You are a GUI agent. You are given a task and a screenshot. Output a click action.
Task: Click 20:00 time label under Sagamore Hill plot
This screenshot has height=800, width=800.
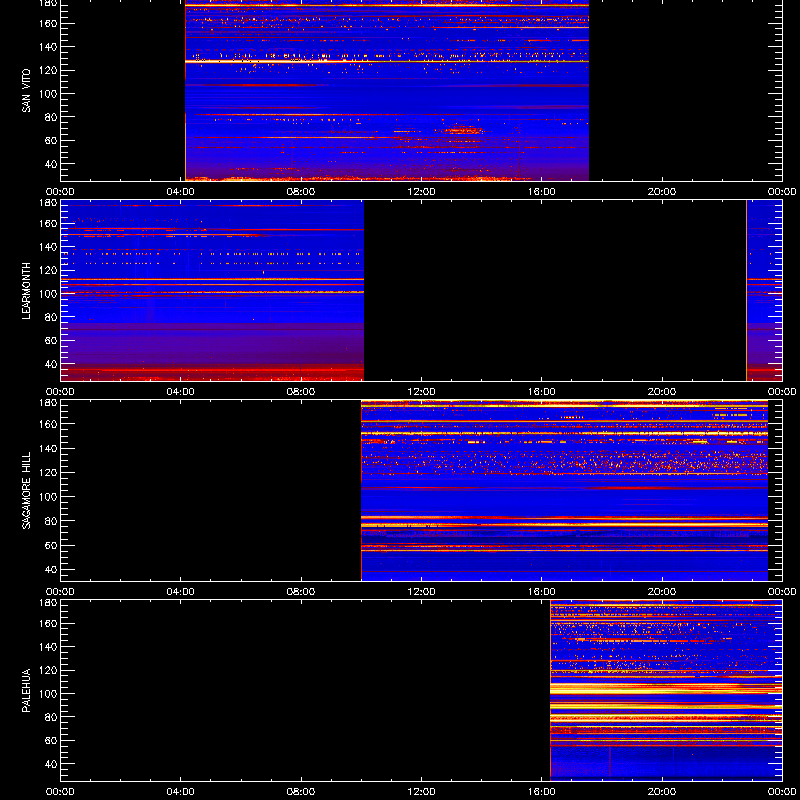662,592
